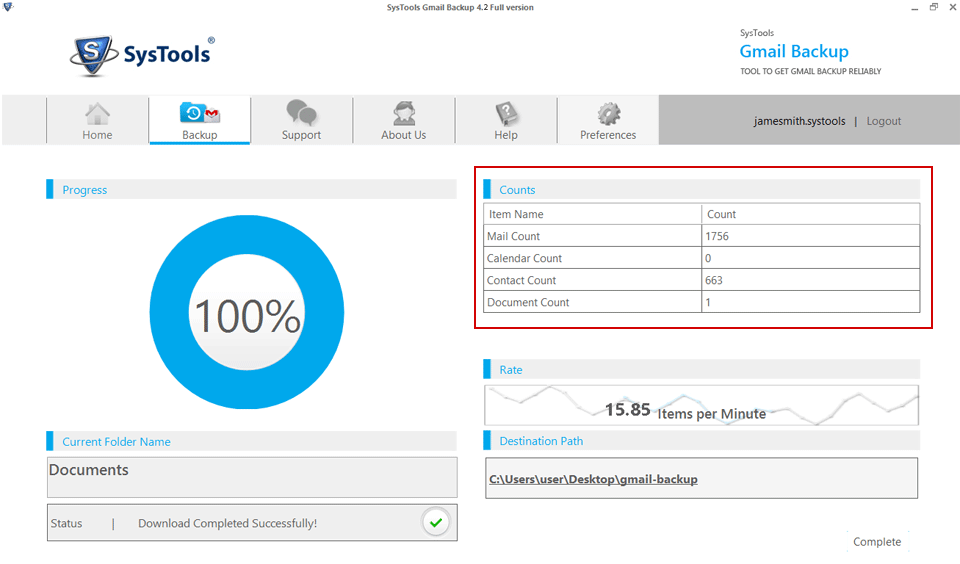Viewport: 960px width, 564px height.
Task: Click the app icon in title bar
Action: (x=8, y=7)
